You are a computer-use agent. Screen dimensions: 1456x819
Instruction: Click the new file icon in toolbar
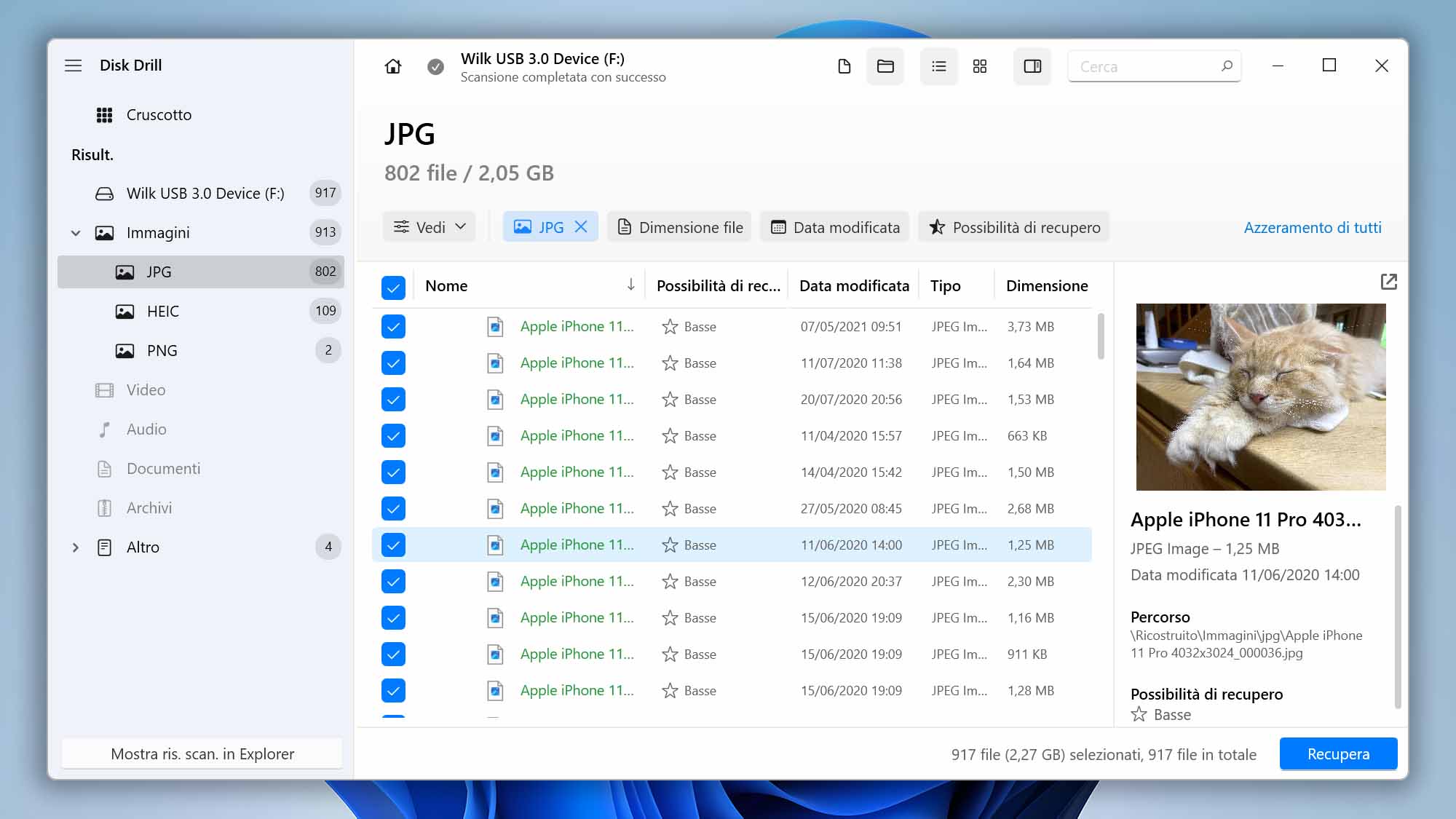[x=844, y=66]
